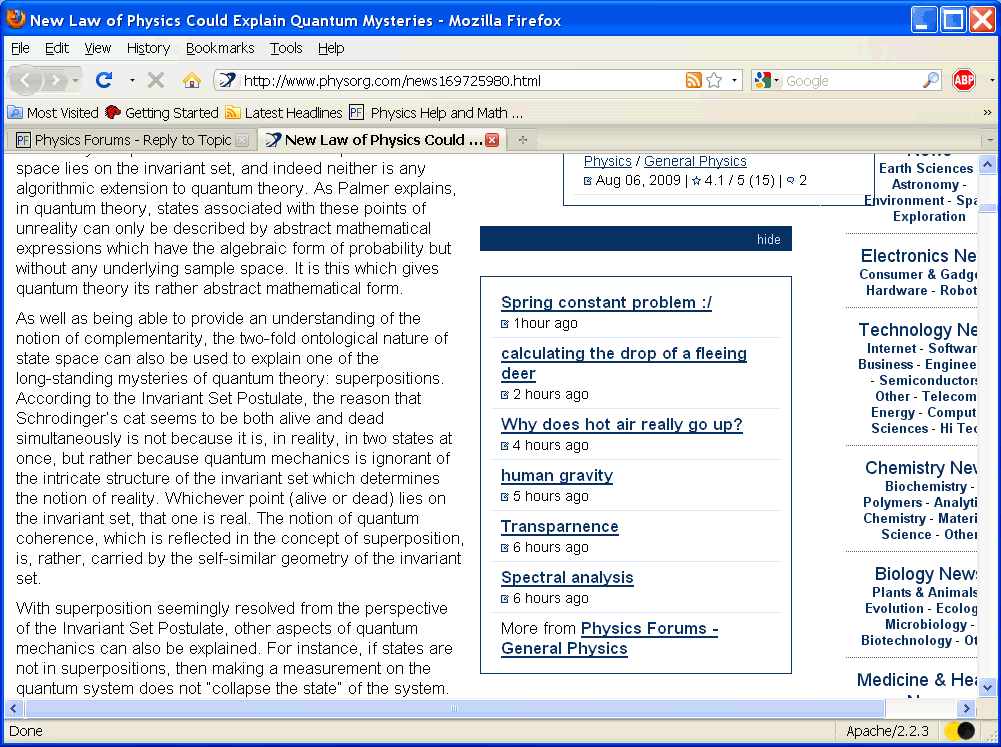Open the list all tabs dropdown
The width and height of the screenshot is (1001, 747).
coord(990,140)
